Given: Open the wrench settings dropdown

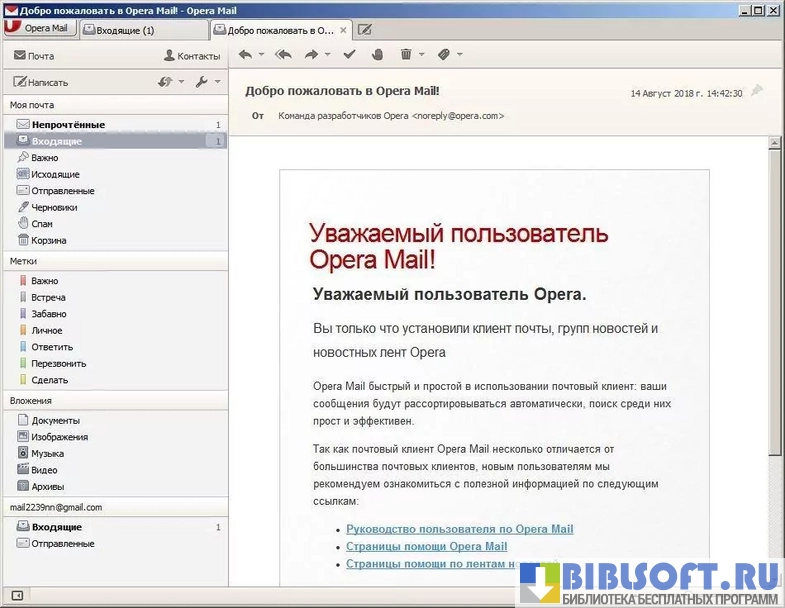Looking at the screenshot, I should click(x=207, y=82).
